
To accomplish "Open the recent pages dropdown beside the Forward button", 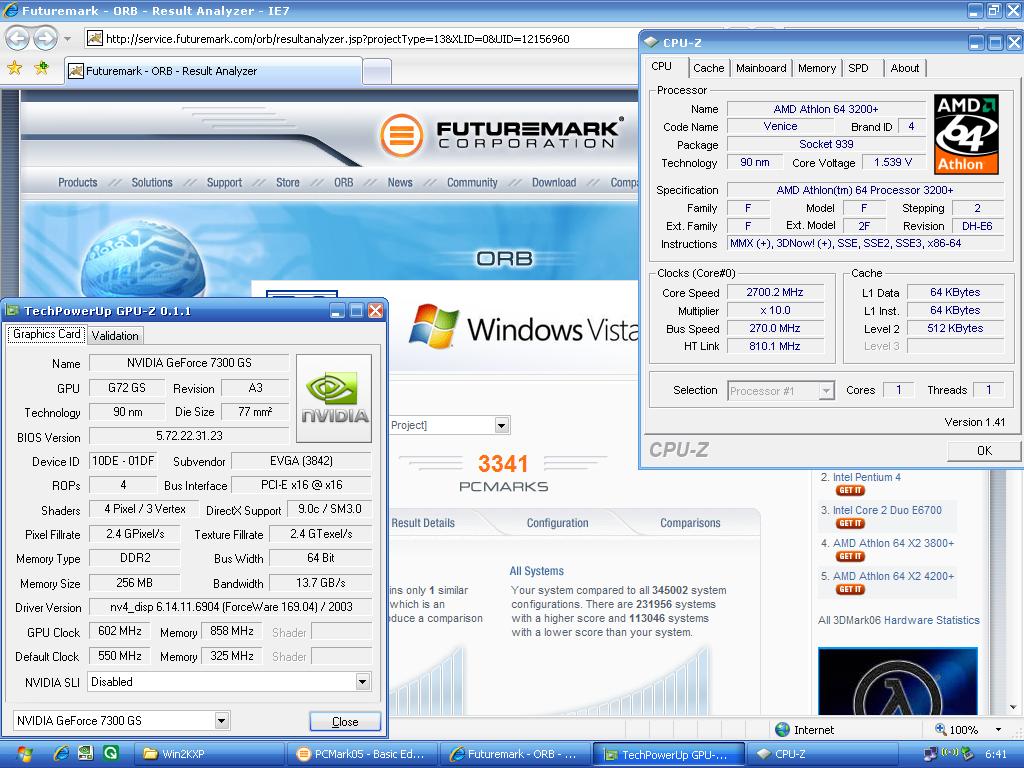I will (67, 39).
